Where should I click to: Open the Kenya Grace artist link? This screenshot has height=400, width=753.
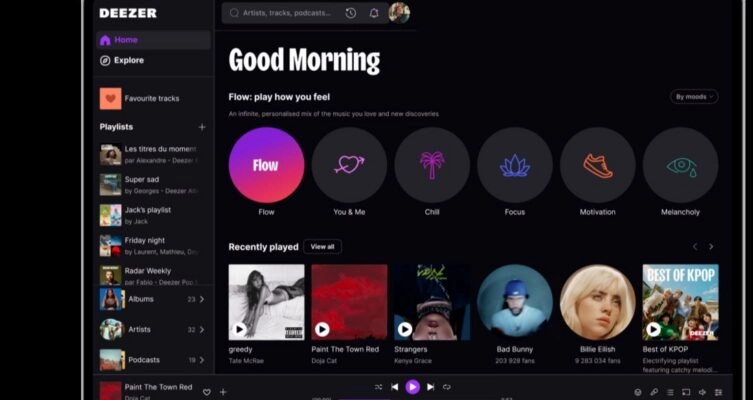tap(413, 361)
